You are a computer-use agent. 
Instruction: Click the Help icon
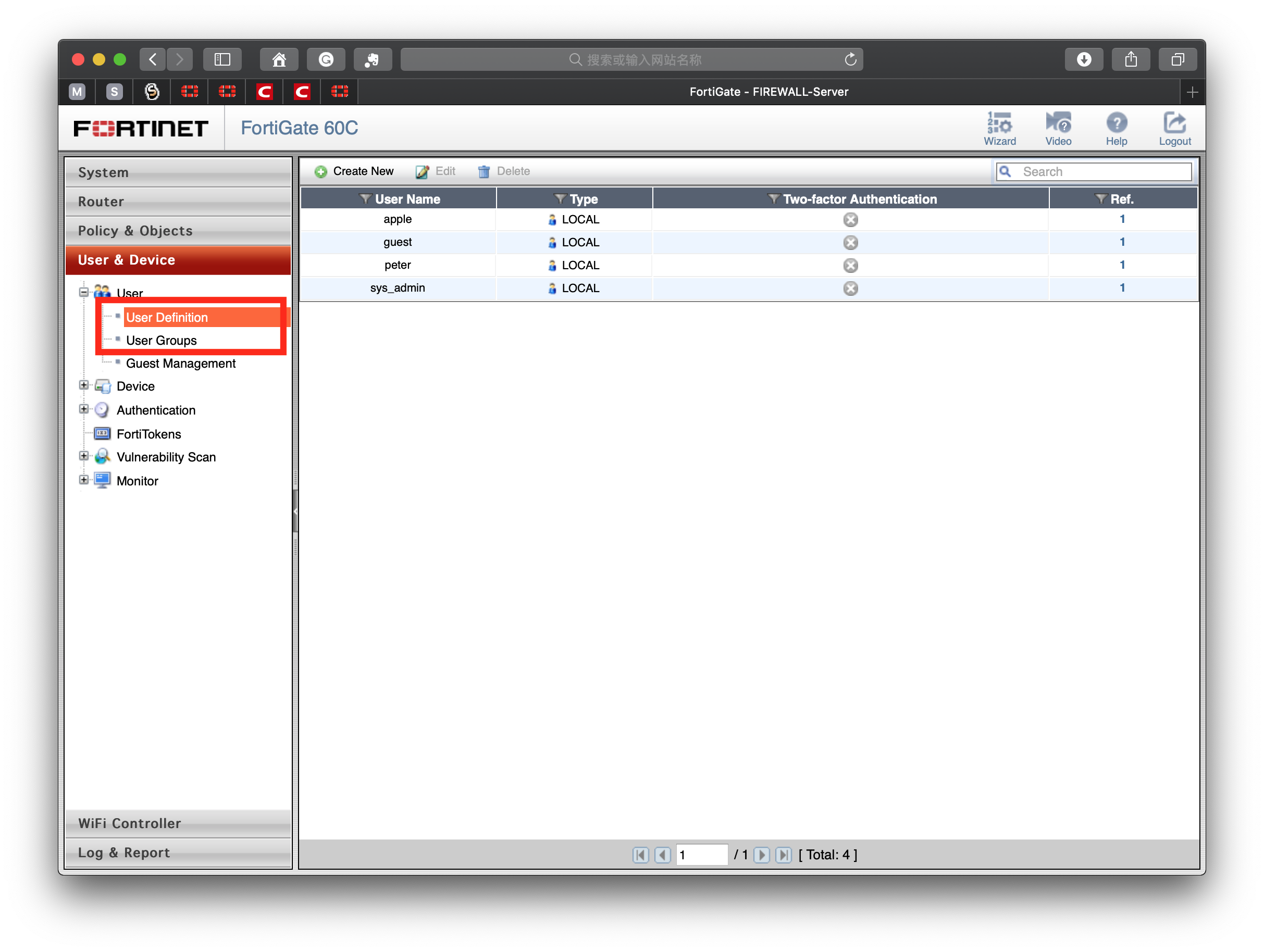1116,129
